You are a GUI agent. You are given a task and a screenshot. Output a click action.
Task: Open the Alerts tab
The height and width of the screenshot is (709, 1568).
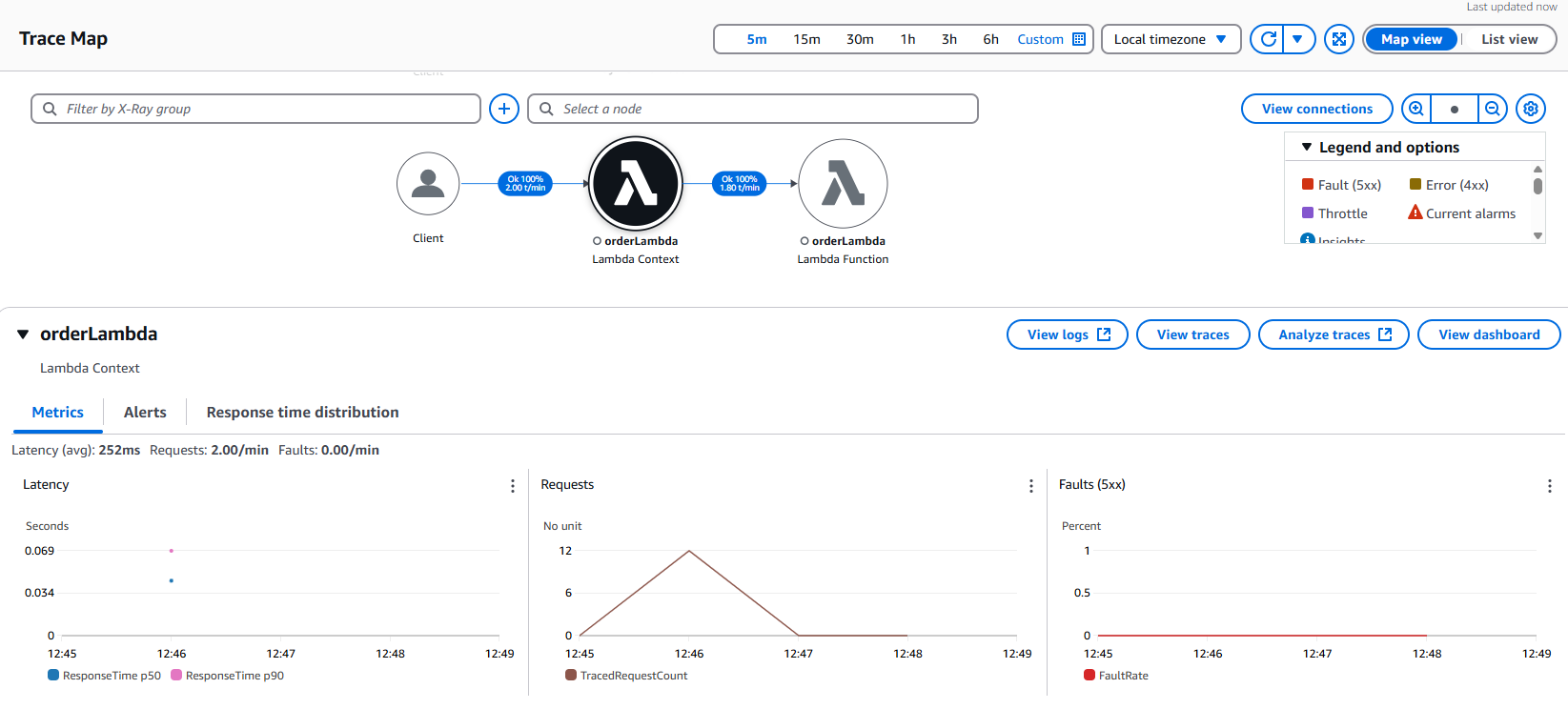click(145, 412)
